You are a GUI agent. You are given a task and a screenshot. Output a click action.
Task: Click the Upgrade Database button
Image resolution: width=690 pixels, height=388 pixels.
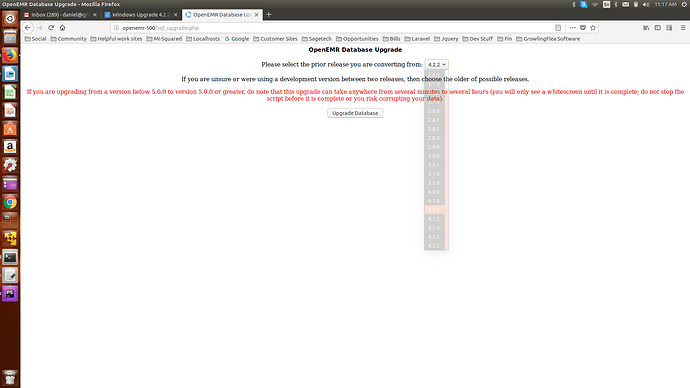pyautogui.click(x=355, y=113)
